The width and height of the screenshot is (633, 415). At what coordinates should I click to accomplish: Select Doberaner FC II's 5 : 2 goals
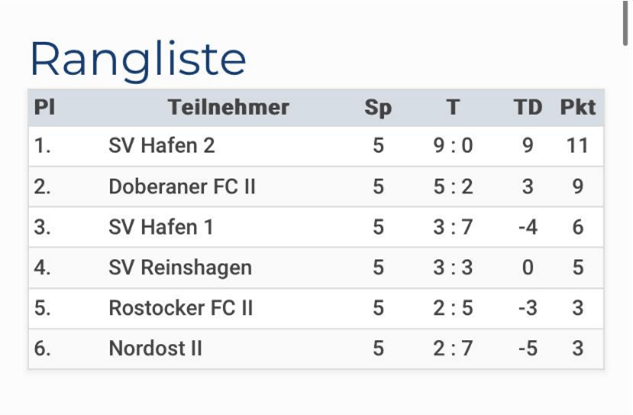453,187
